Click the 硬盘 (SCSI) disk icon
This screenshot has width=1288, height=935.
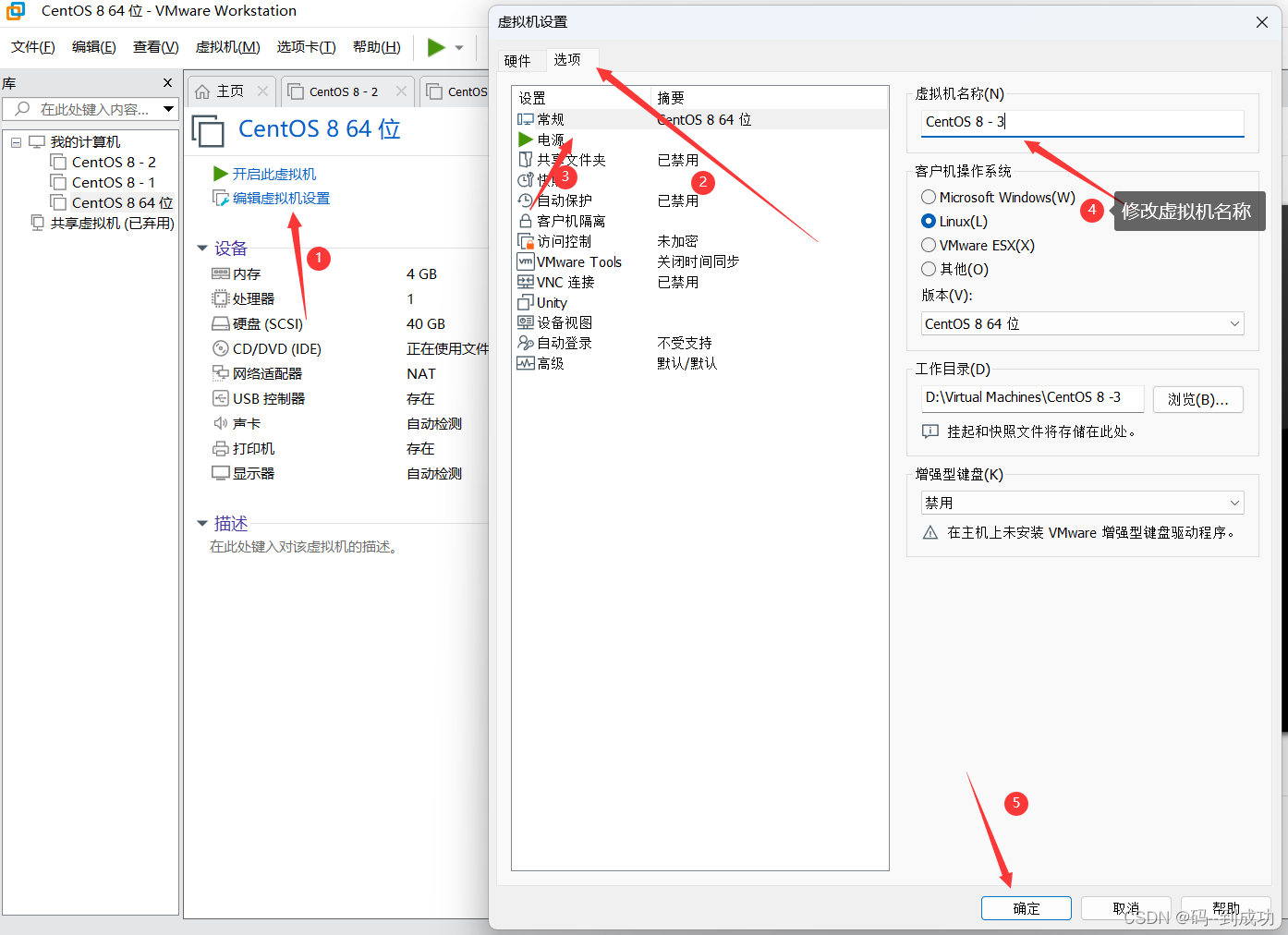[x=221, y=323]
